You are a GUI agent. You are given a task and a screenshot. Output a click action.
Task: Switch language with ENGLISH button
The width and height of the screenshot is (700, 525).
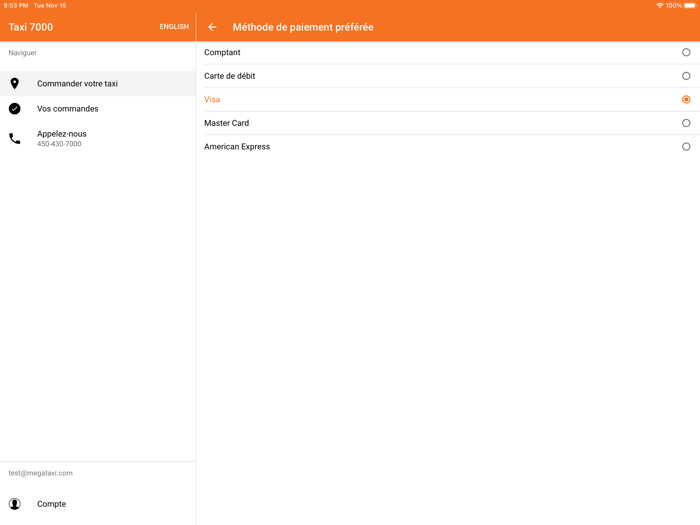tap(174, 27)
